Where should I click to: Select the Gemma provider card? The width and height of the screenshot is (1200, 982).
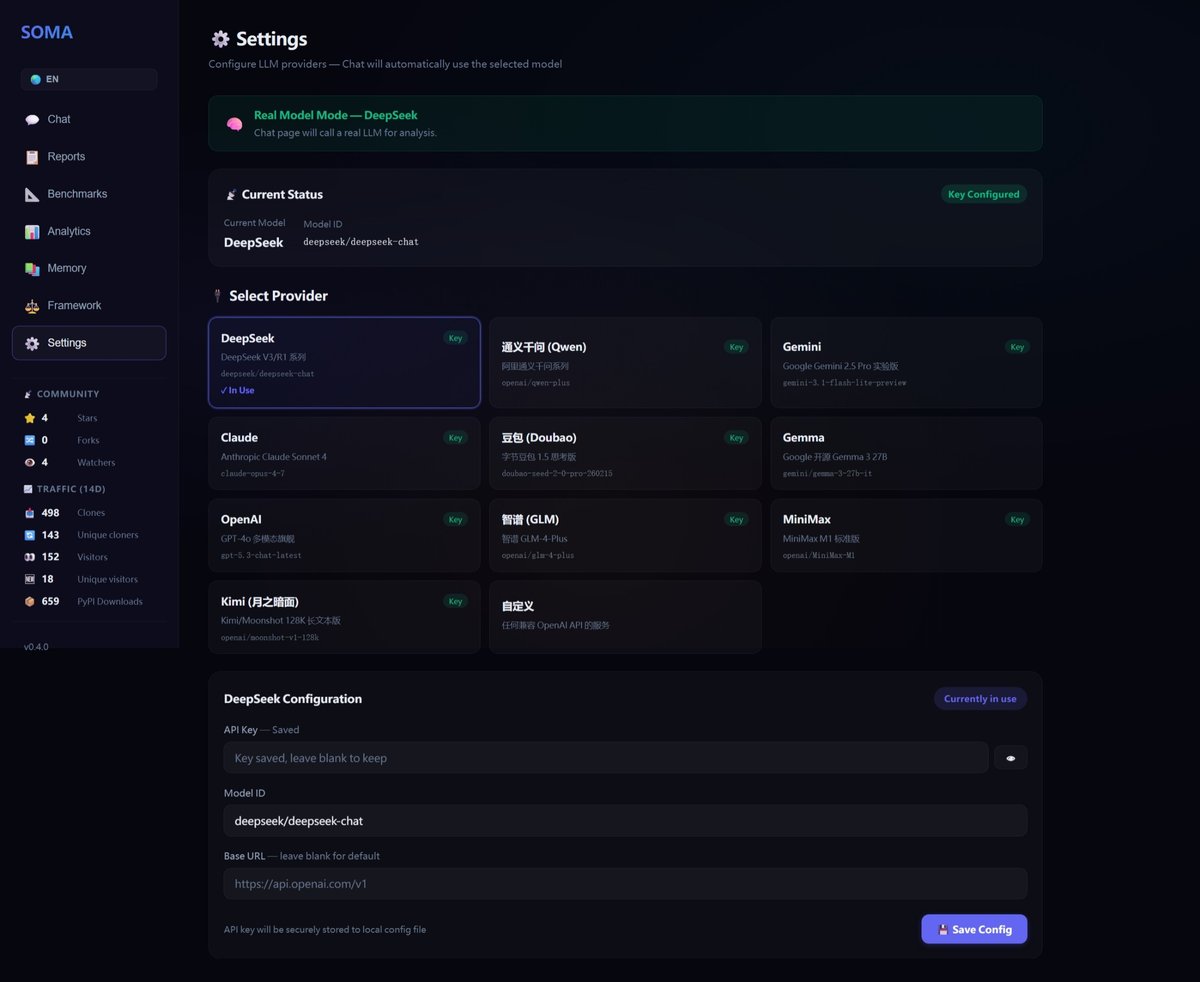point(906,454)
